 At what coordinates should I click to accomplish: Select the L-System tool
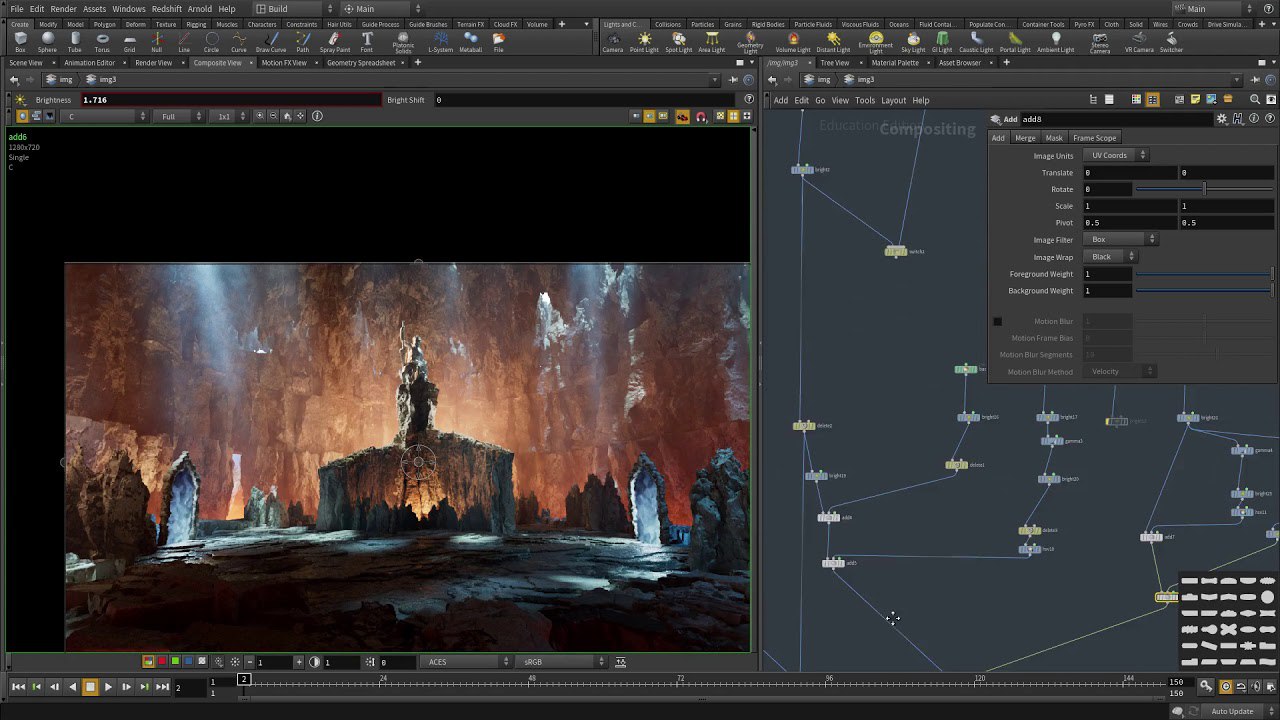click(x=440, y=42)
